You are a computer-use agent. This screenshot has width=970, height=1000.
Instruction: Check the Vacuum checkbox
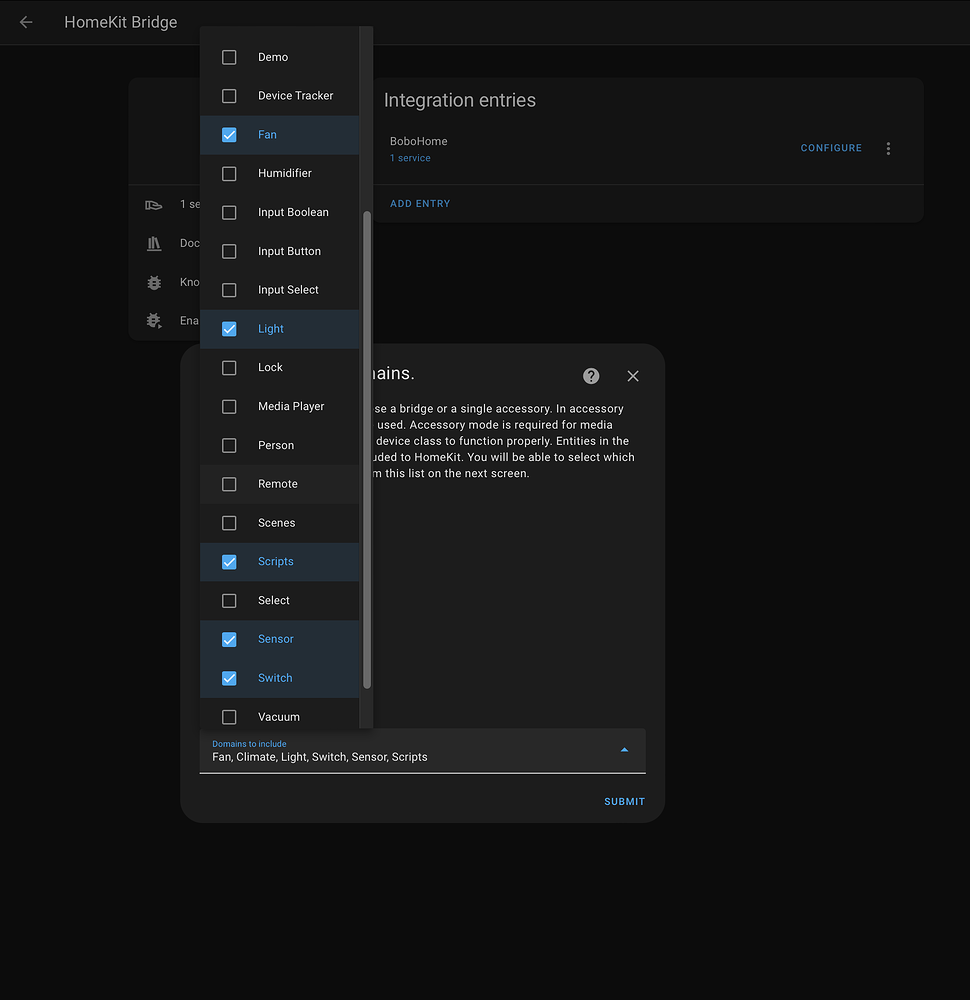(x=228, y=716)
